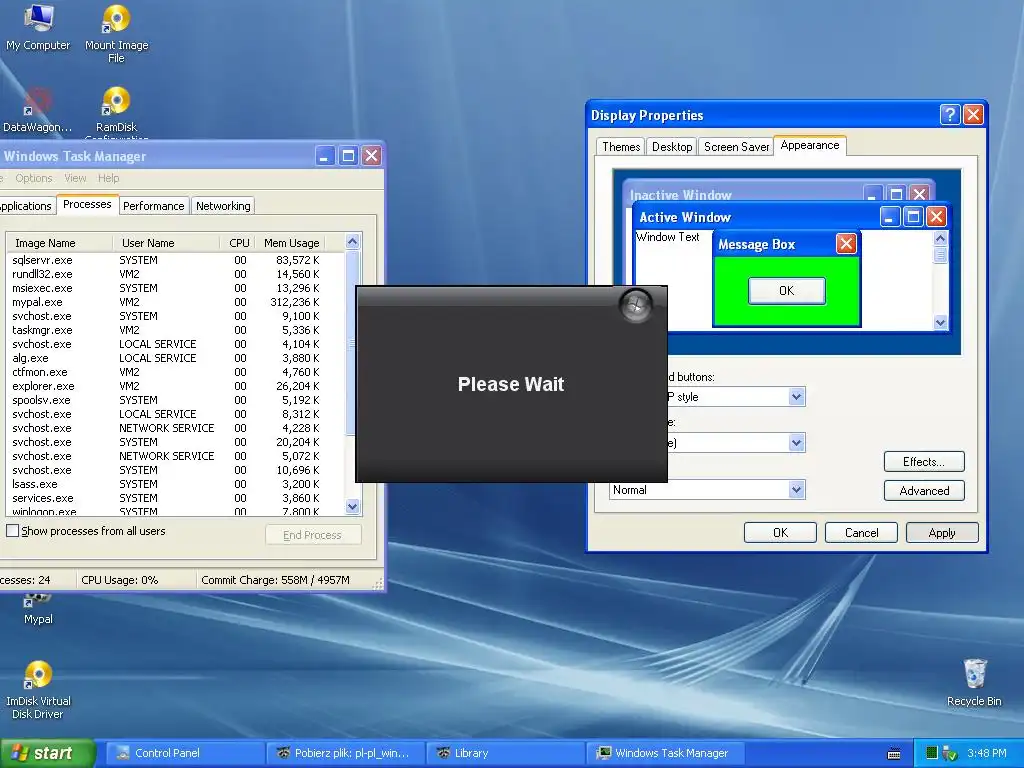Screen dimensions: 1024x768
Task: Open the Color scheme dropdown
Action: [x=796, y=443]
